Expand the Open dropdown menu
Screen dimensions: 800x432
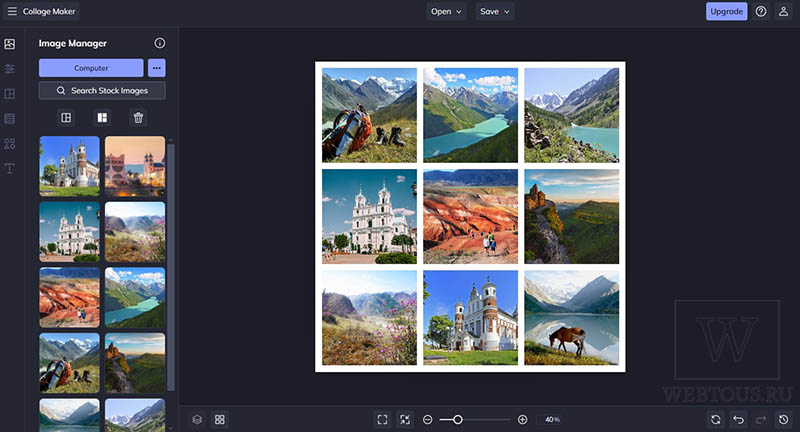point(446,11)
